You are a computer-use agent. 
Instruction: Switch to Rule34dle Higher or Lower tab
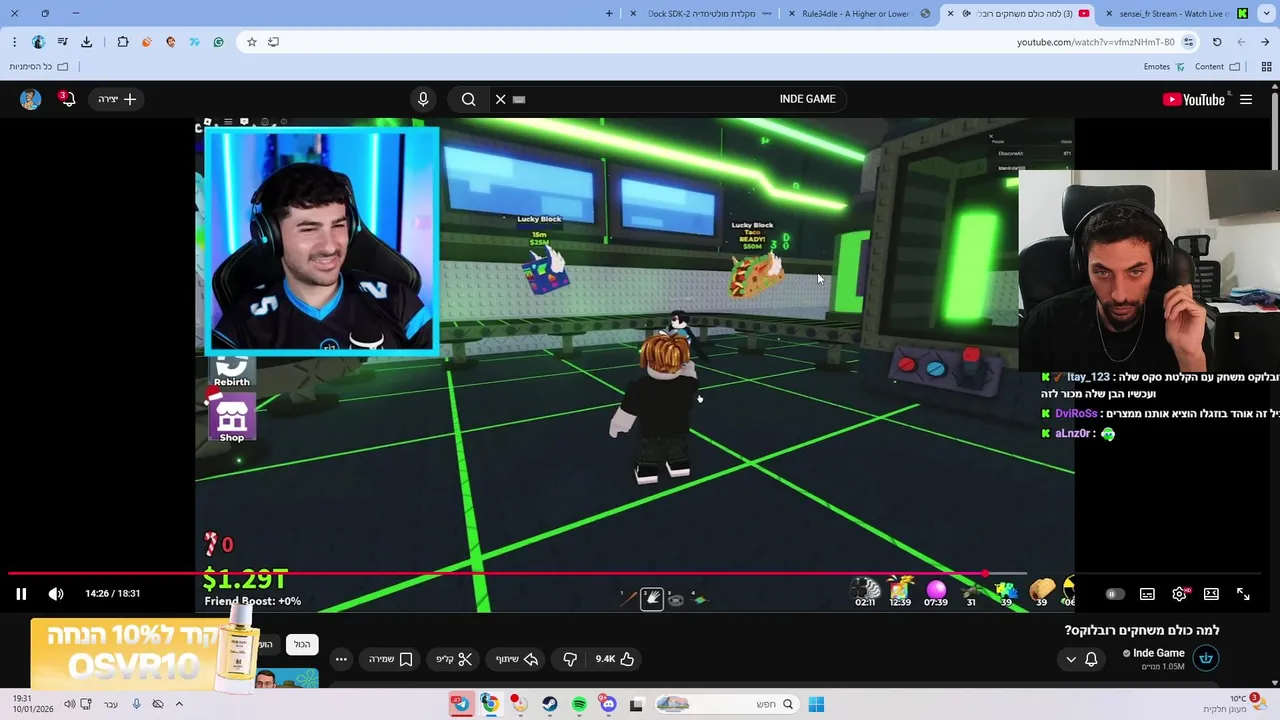[860, 14]
